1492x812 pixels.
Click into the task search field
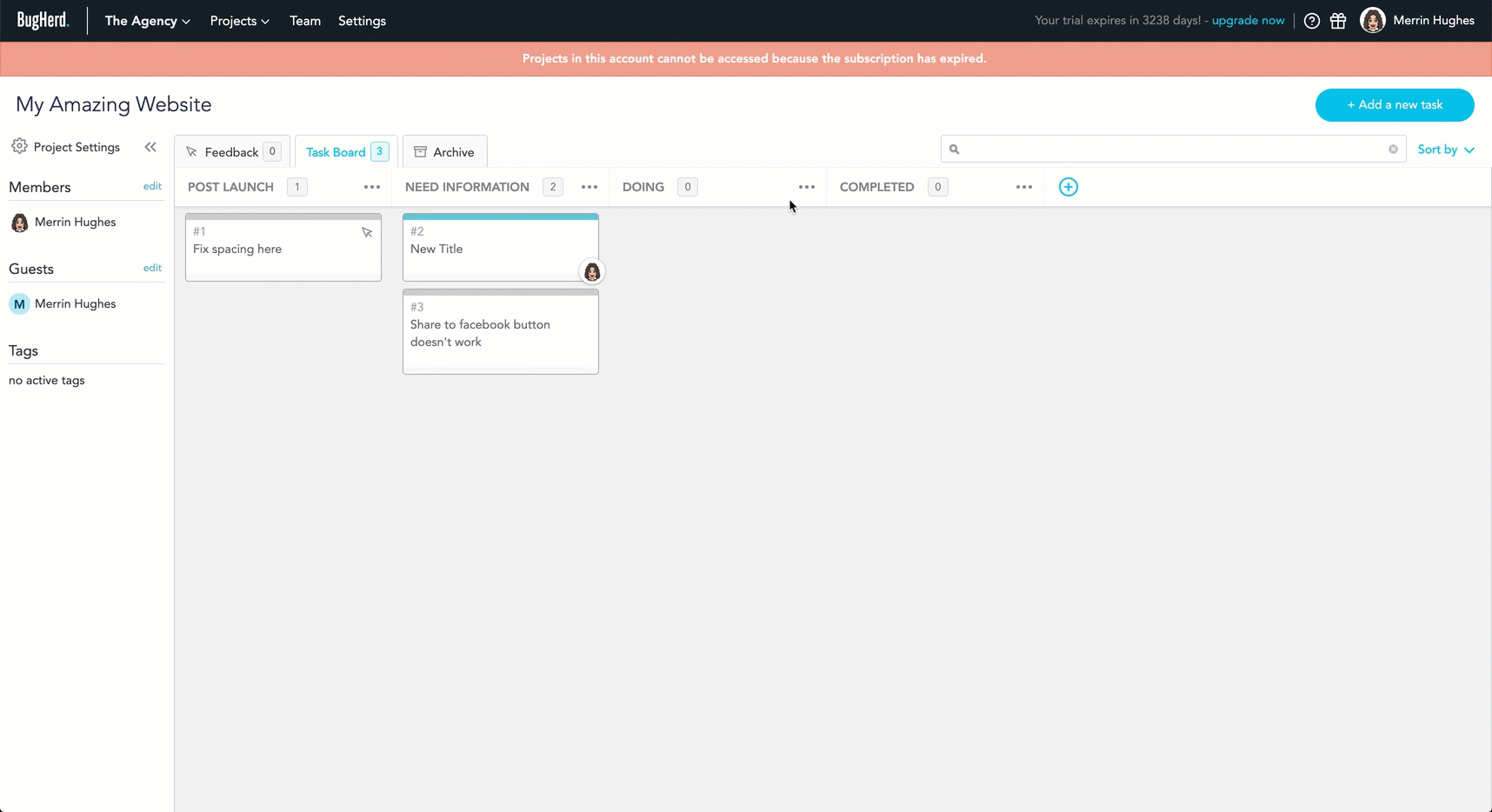click(x=1173, y=149)
